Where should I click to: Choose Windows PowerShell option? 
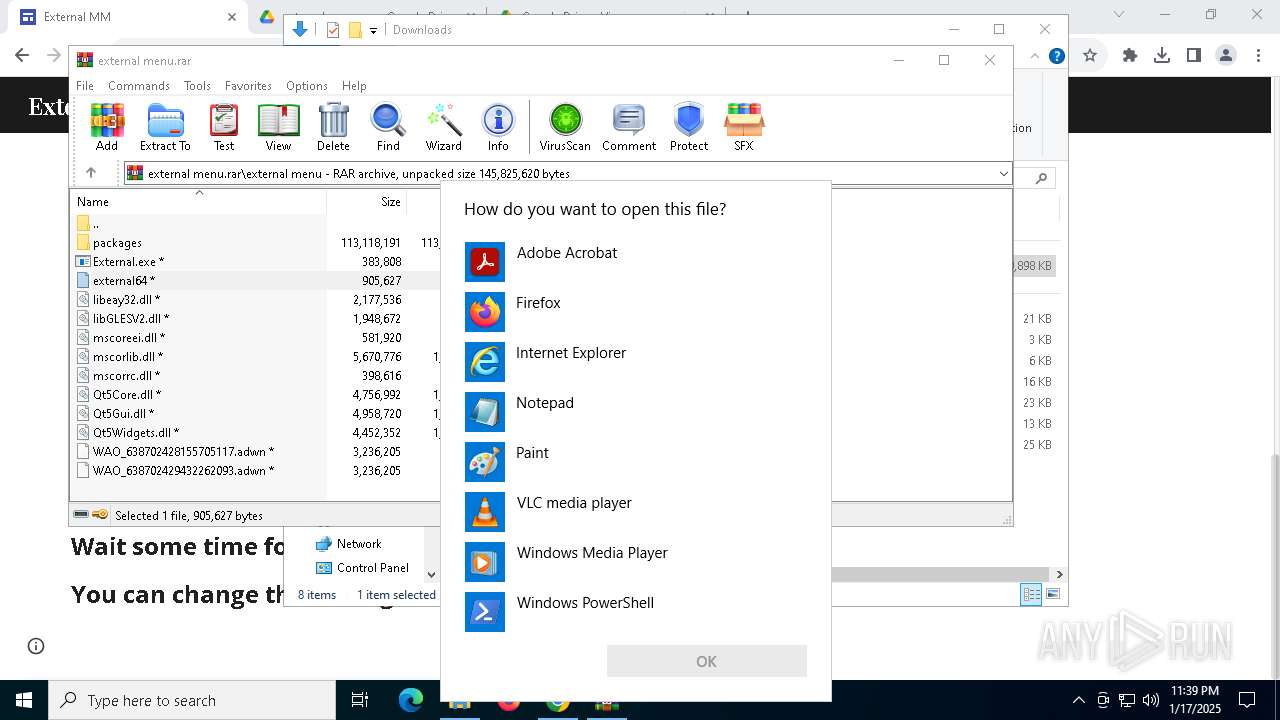pyautogui.click(x=636, y=612)
